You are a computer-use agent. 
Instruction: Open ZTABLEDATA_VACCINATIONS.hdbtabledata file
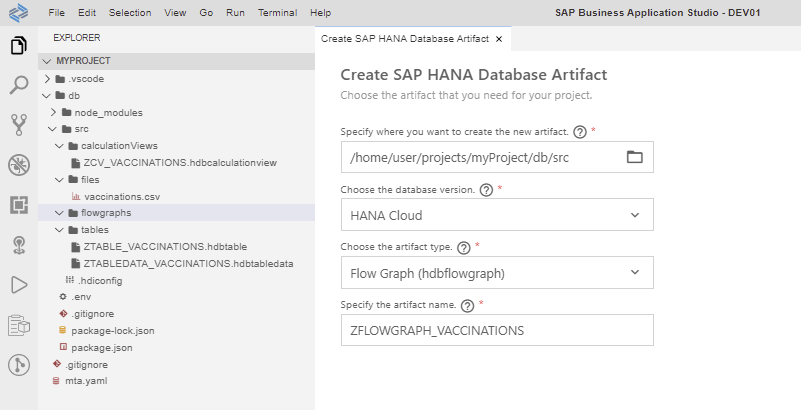[188, 263]
